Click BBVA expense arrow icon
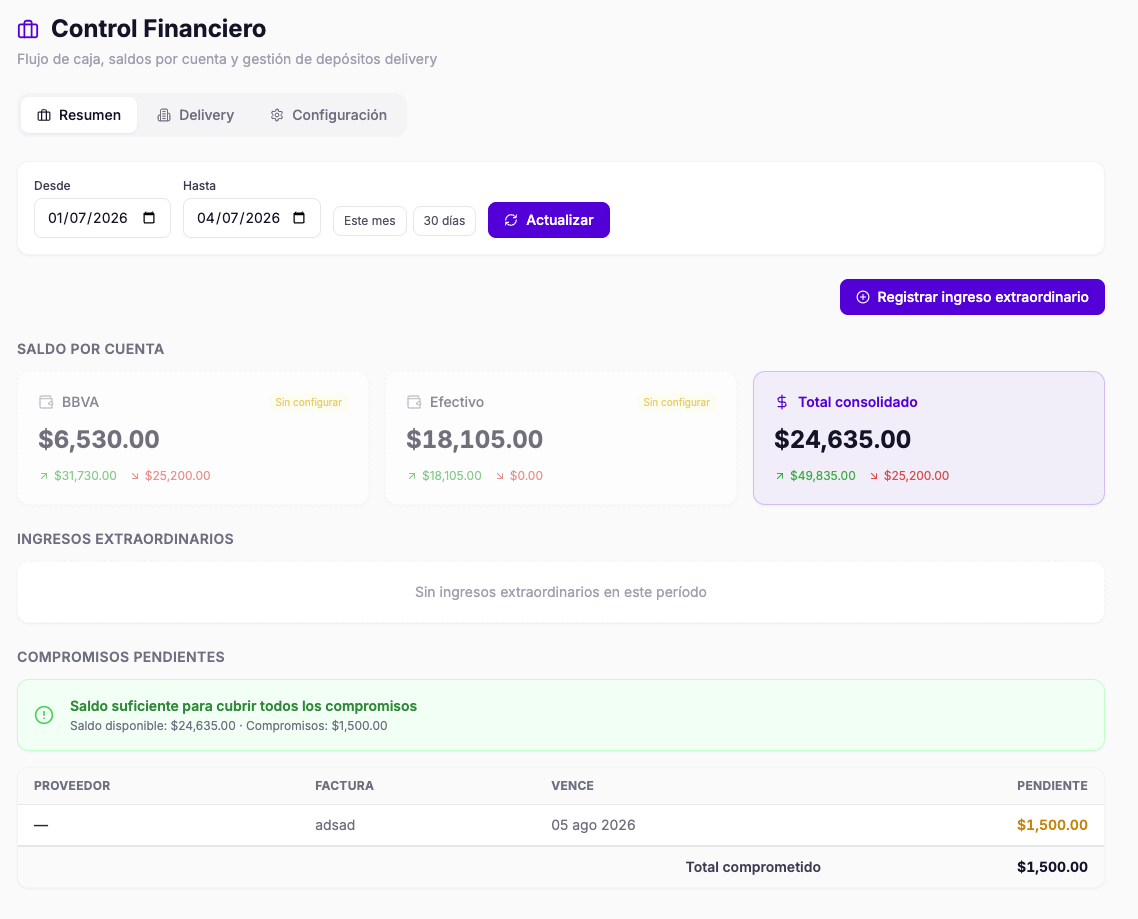The height and width of the screenshot is (919, 1138). (x=135, y=476)
